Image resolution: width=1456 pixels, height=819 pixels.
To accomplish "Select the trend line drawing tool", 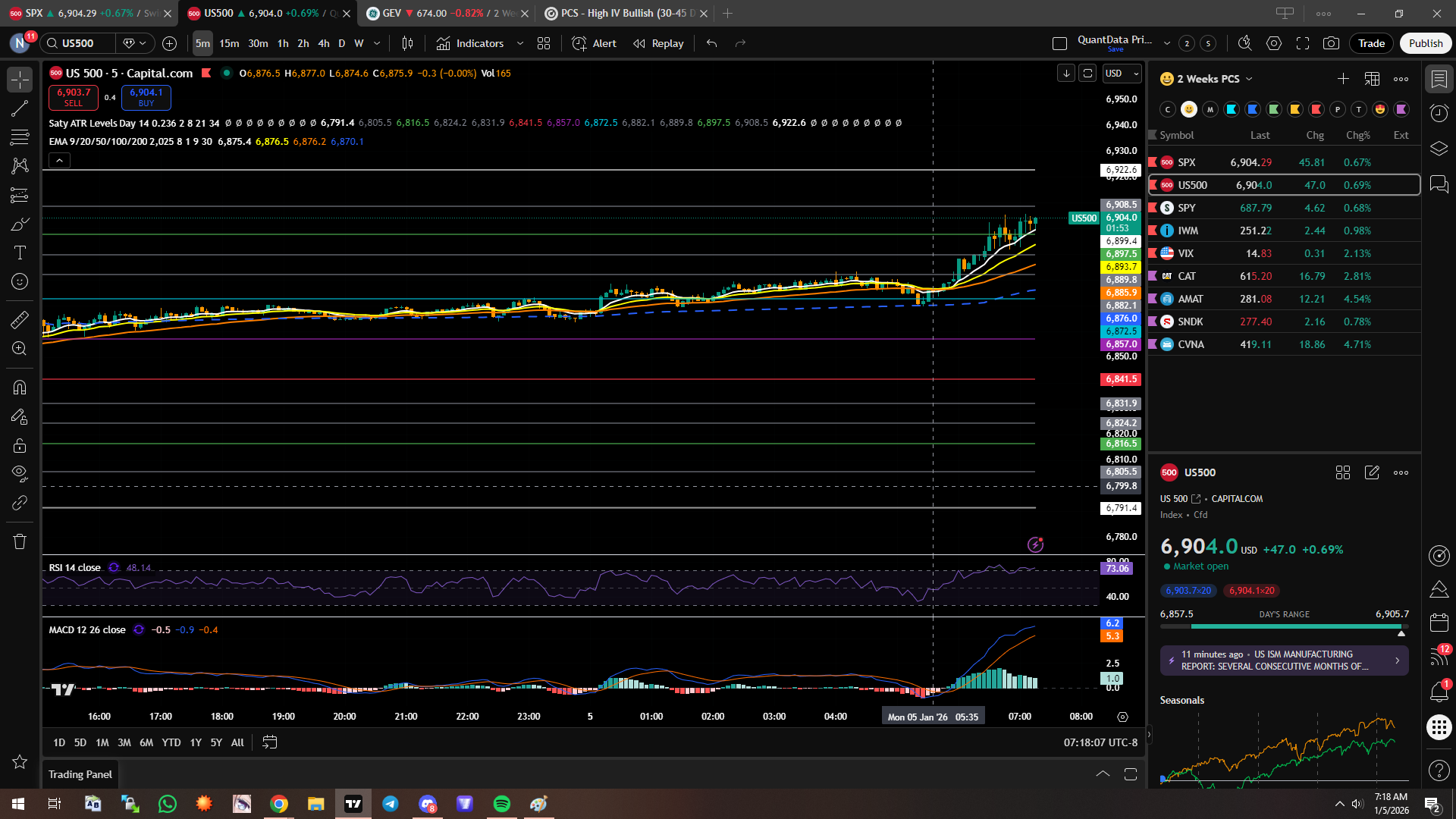I will tap(20, 108).
